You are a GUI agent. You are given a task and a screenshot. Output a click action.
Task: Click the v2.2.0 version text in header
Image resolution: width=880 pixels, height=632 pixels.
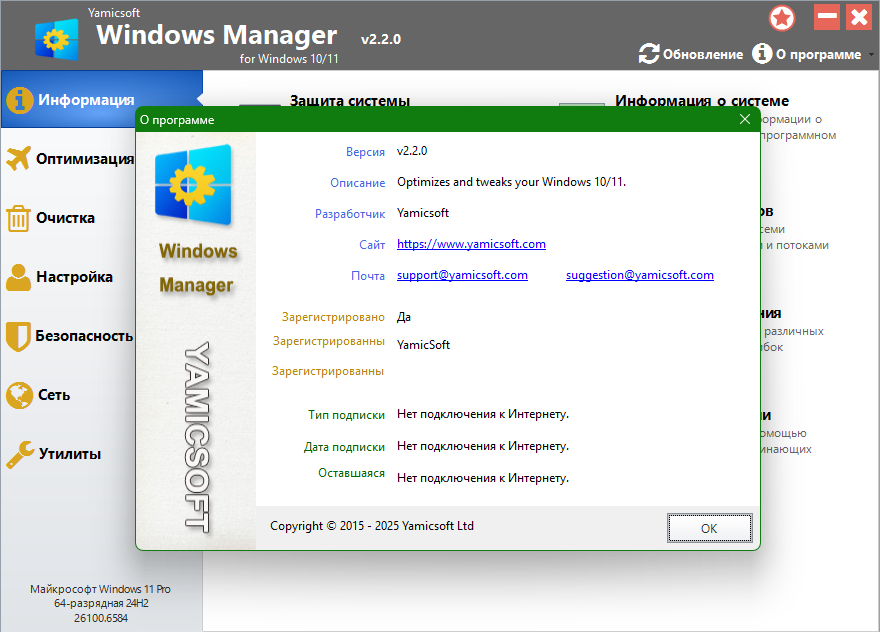381,39
